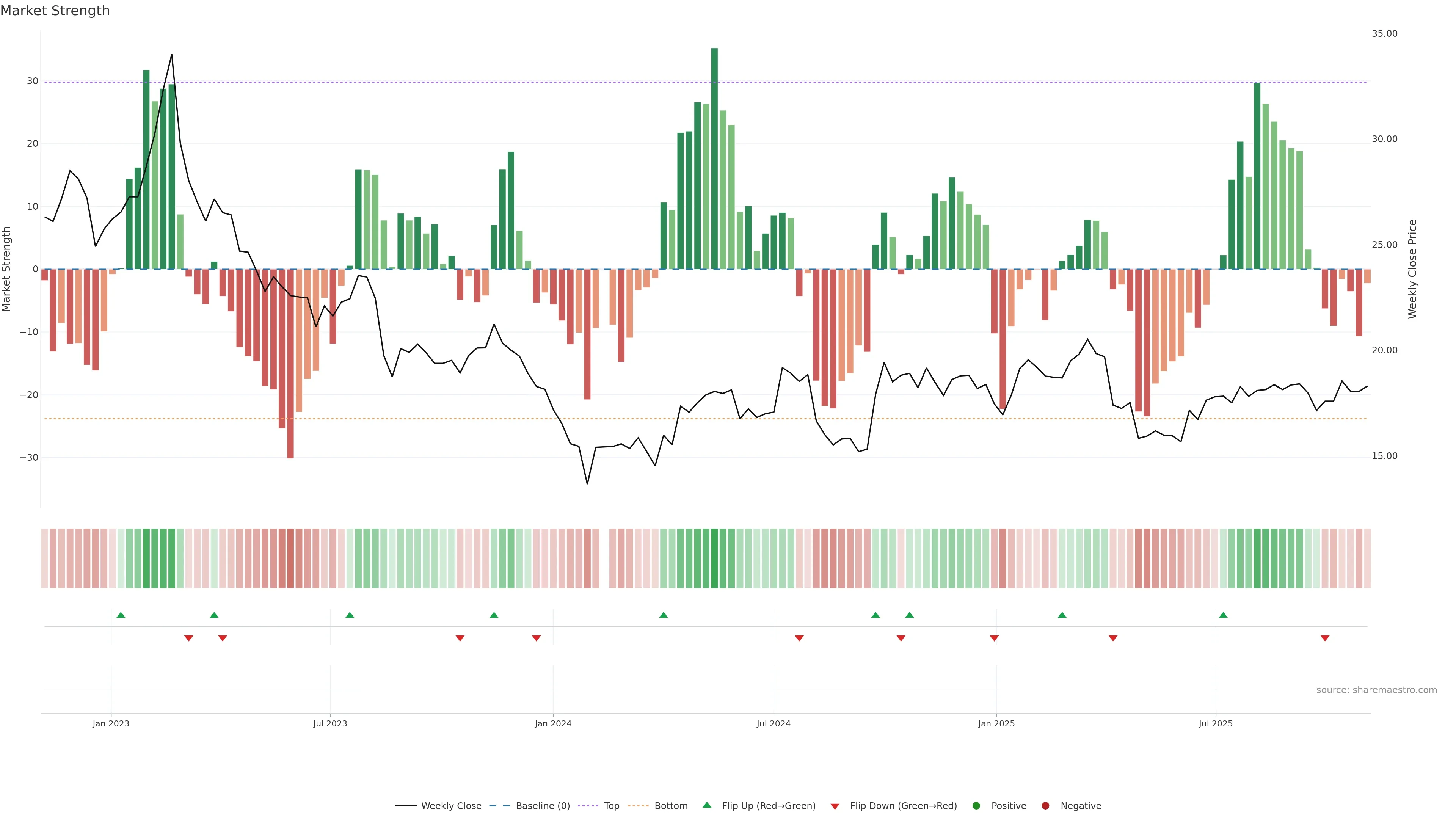Viewport: 1456px width, 819px height.
Task: Click the Jul 2023 x-axis label
Action: [x=330, y=723]
